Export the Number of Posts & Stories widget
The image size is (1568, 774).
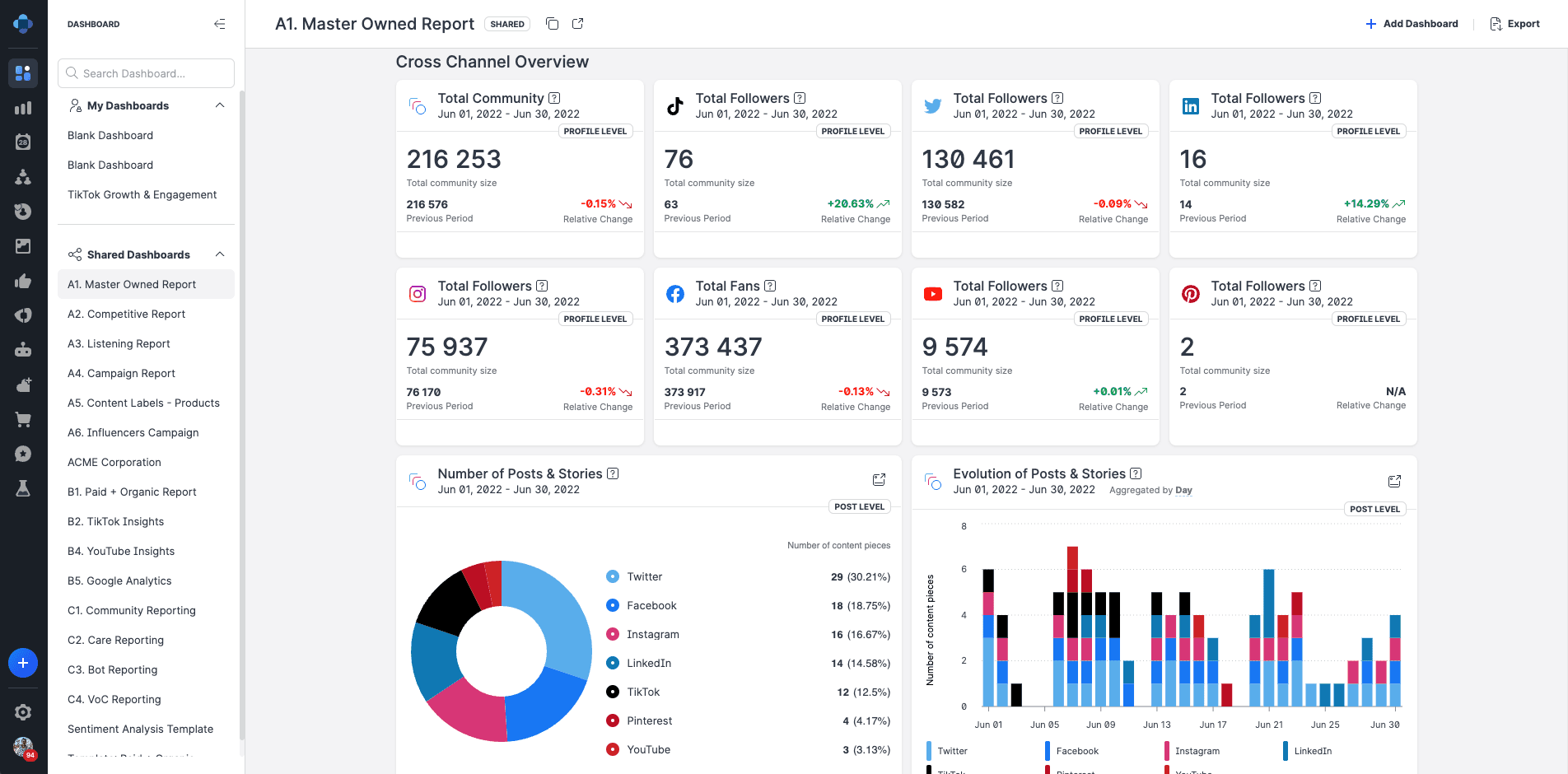click(x=879, y=480)
